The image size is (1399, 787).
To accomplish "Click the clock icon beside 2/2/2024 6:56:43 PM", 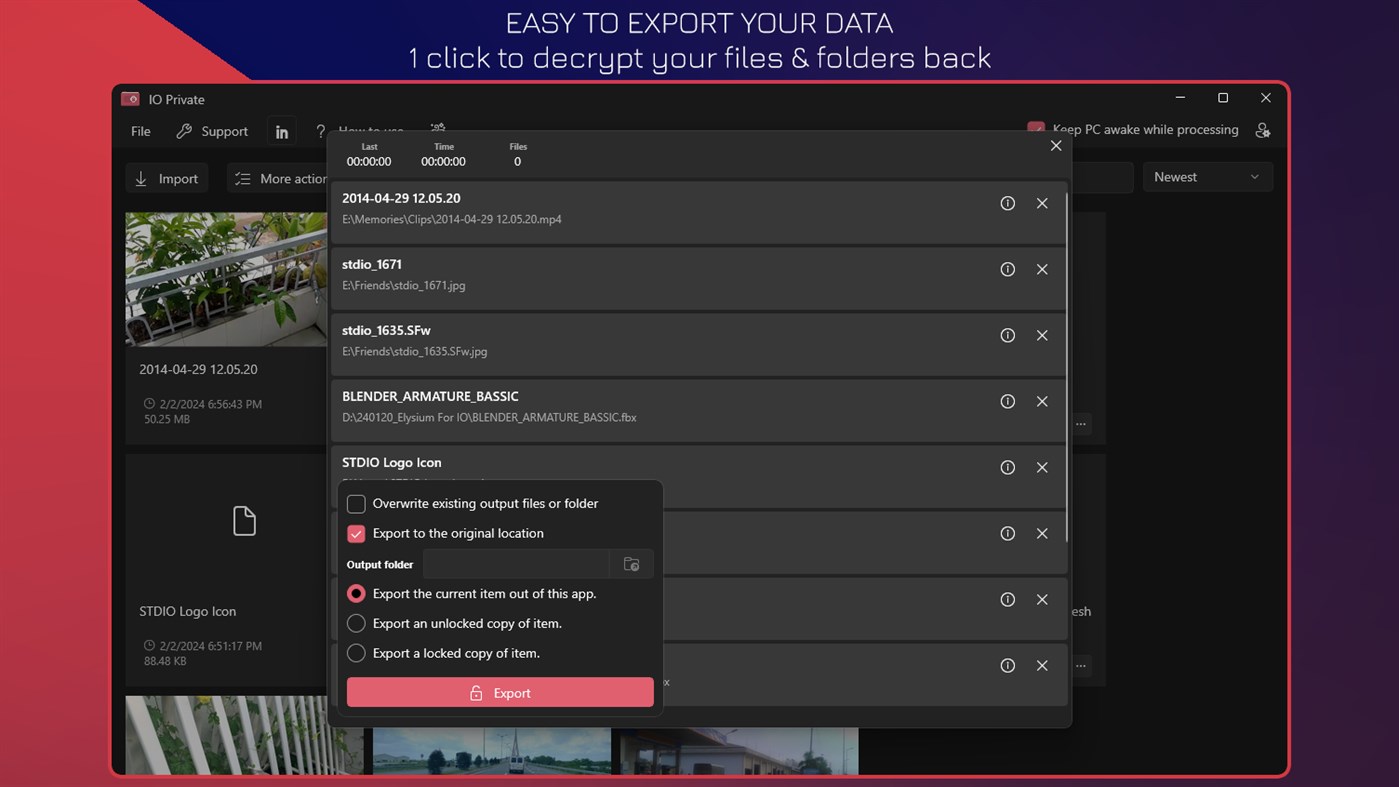I will tap(150, 404).
